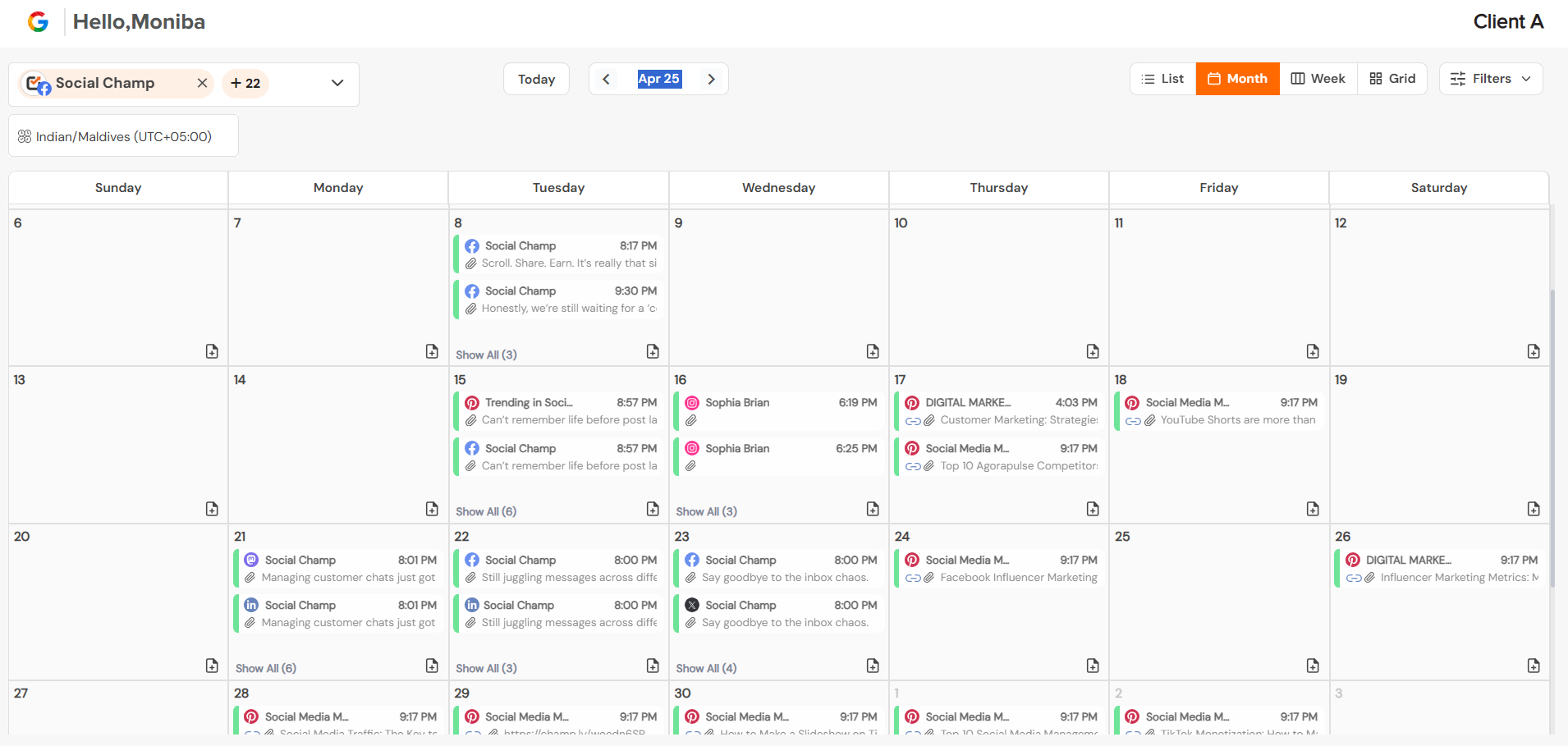Add new post on Monday 21
Screen dimensions: 1568x746
(432, 666)
